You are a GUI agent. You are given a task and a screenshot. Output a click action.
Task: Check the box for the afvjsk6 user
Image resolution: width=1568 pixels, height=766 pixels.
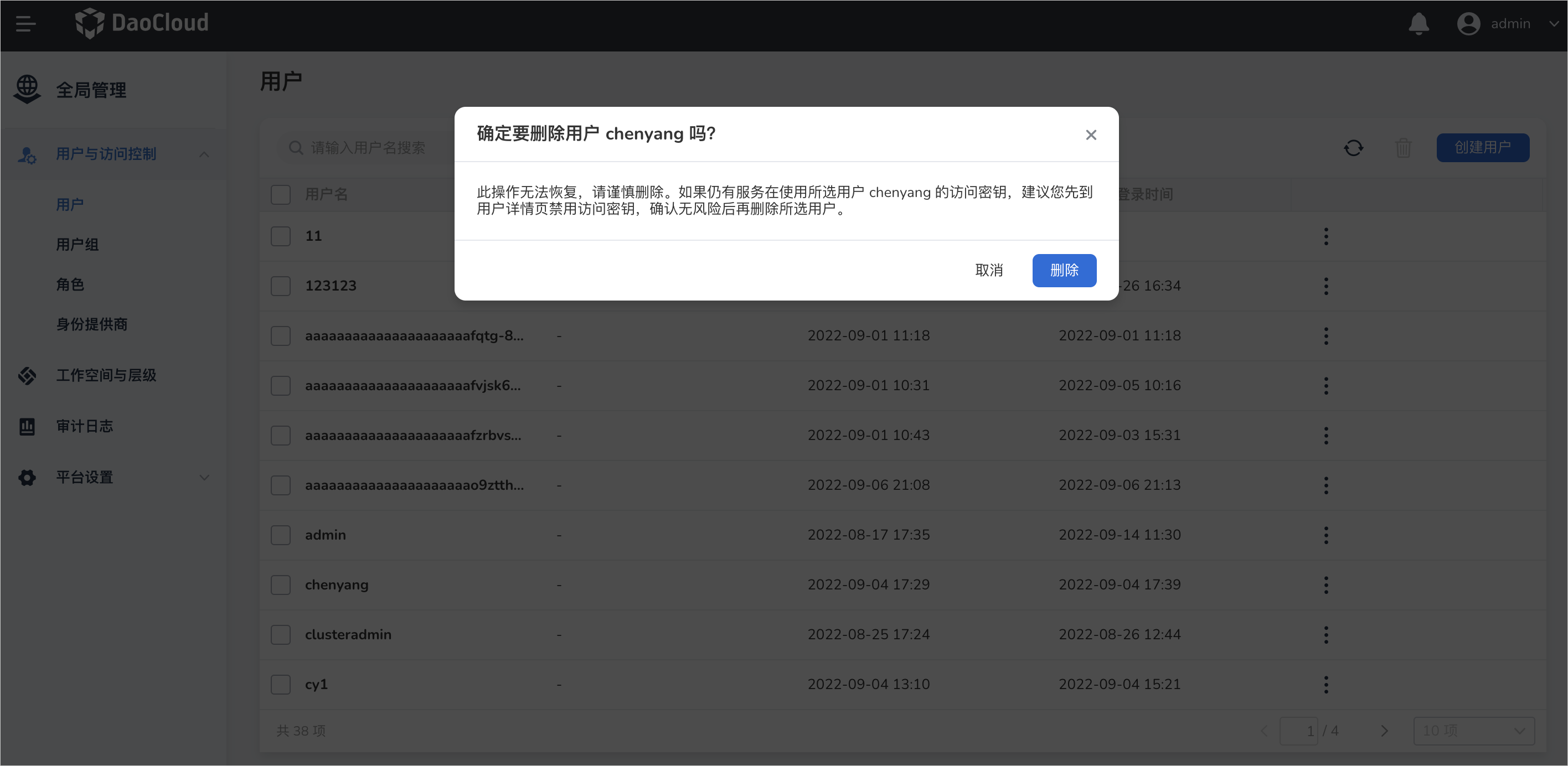click(281, 386)
